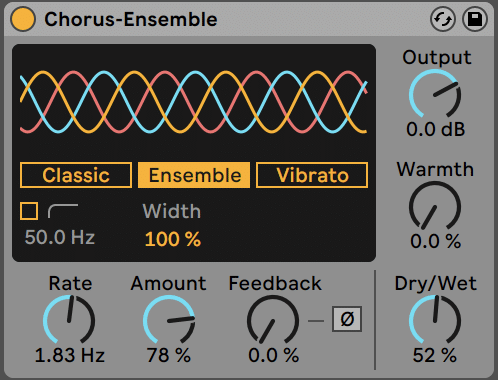The image size is (498, 380).
Task: Click the Warmth knob
Action: tap(435, 206)
